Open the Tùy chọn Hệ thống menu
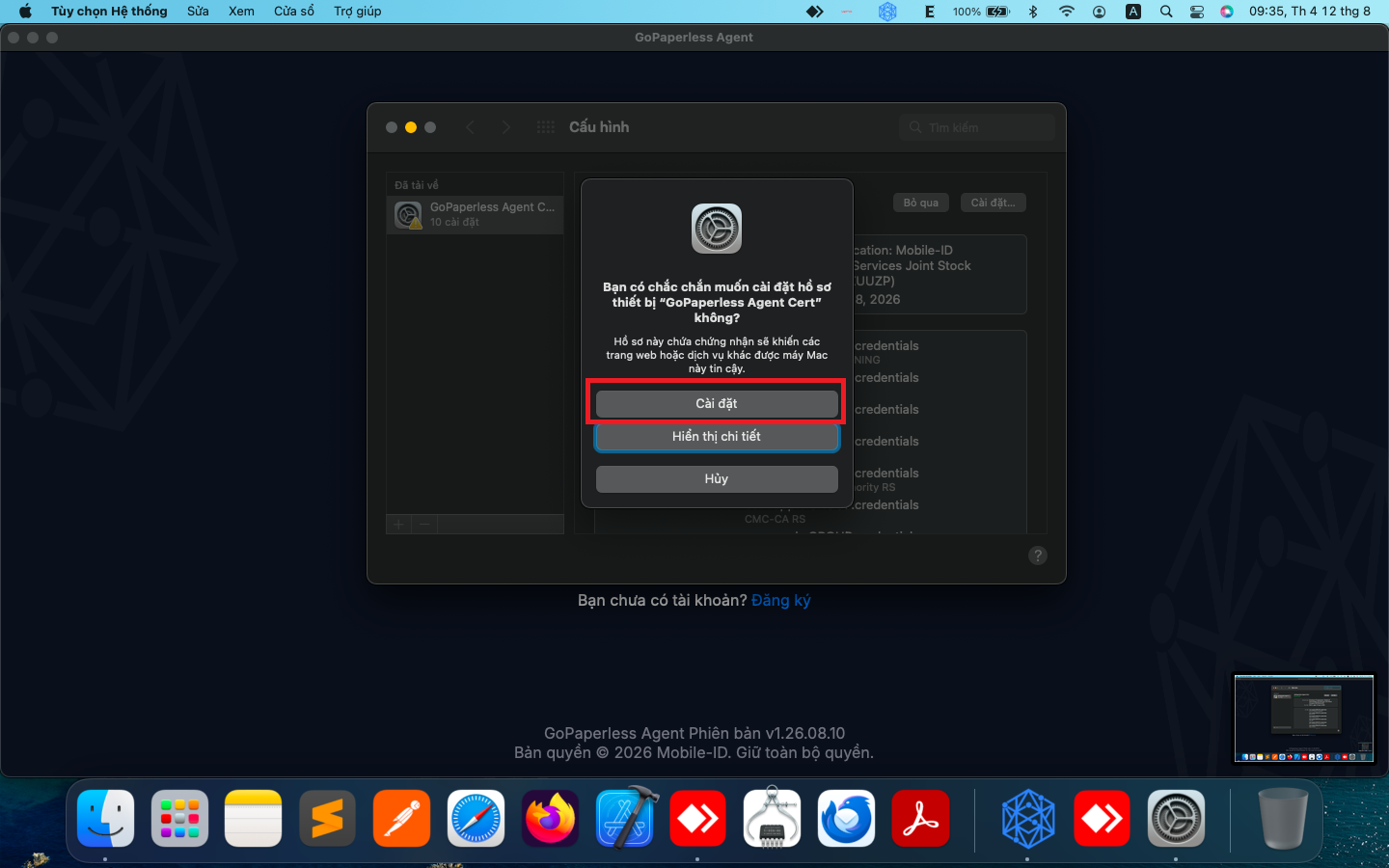The height and width of the screenshot is (868, 1389). click(x=109, y=12)
